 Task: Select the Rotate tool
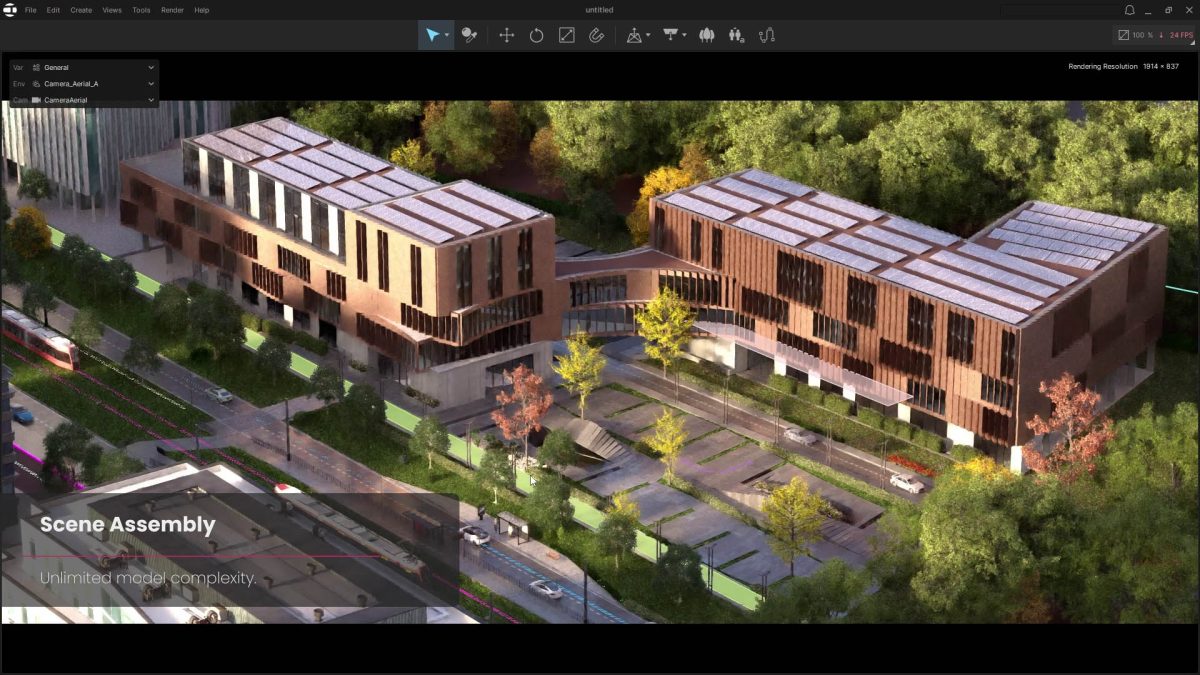pos(537,35)
